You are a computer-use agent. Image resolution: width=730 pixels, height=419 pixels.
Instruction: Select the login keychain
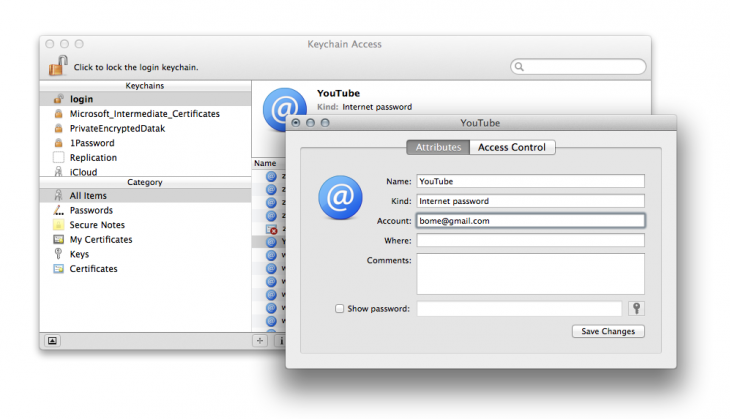coord(145,99)
